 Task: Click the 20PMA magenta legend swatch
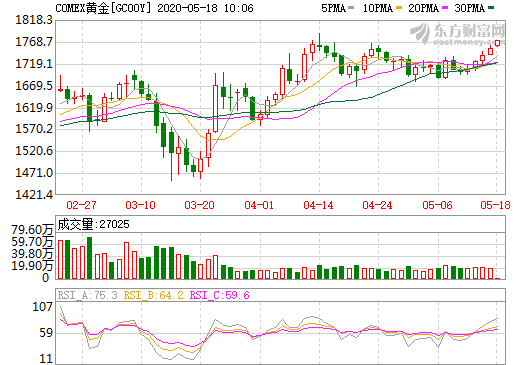click(x=445, y=8)
